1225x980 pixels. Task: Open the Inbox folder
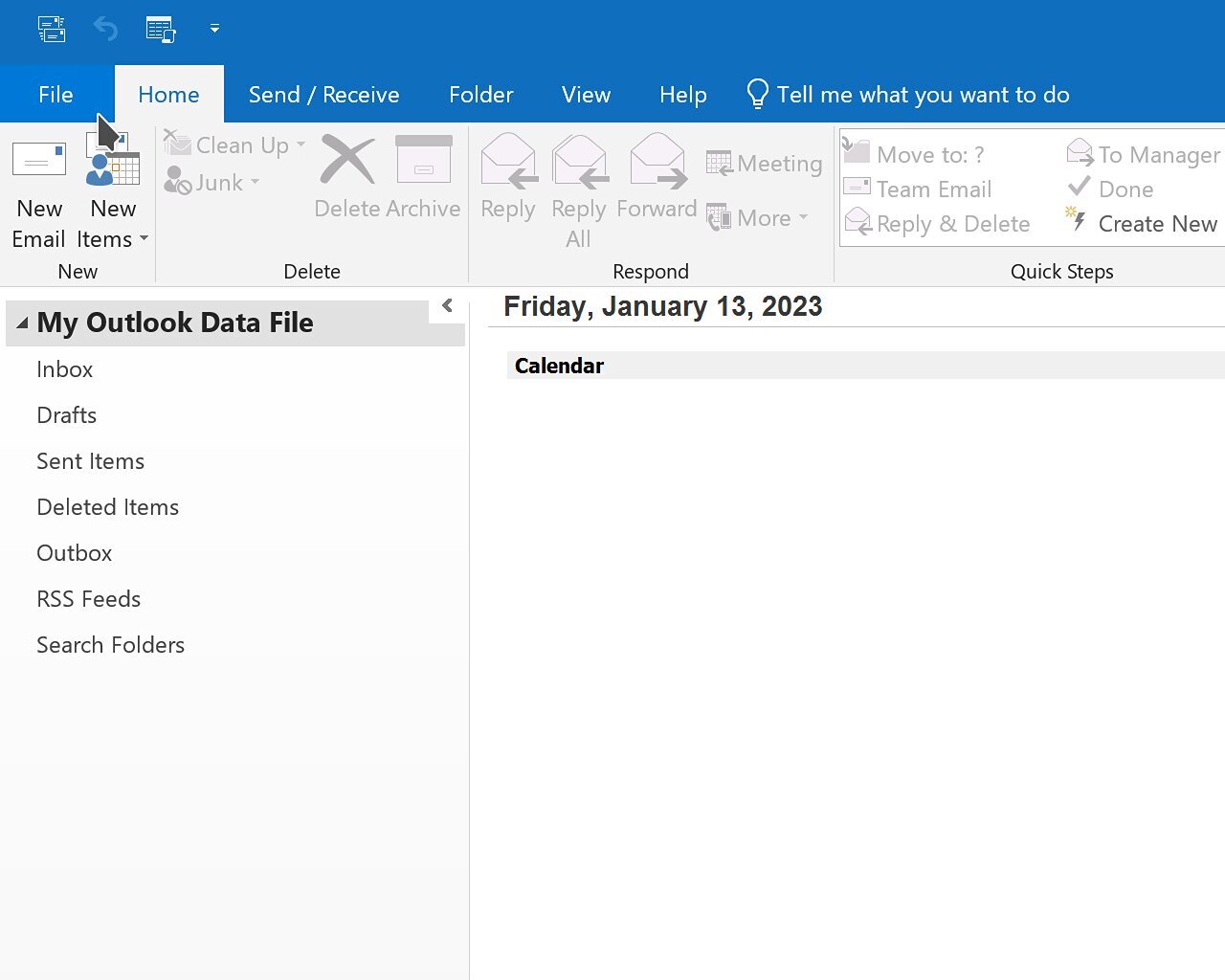[x=64, y=369]
